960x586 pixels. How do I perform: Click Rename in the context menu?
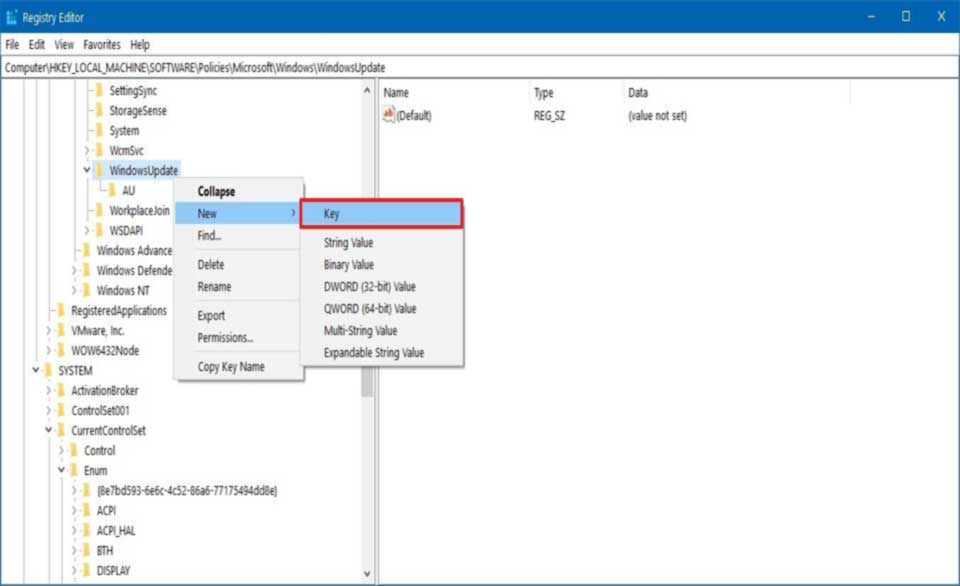tap(239, 287)
